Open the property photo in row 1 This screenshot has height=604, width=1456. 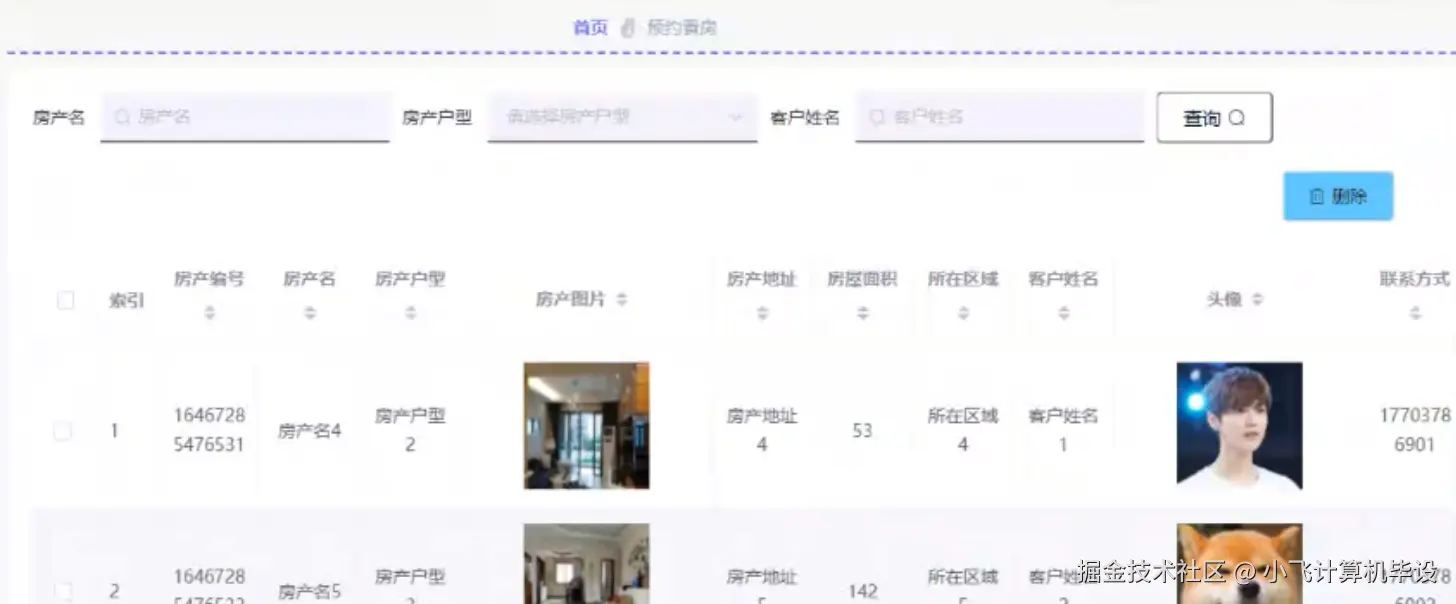point(586,425)
